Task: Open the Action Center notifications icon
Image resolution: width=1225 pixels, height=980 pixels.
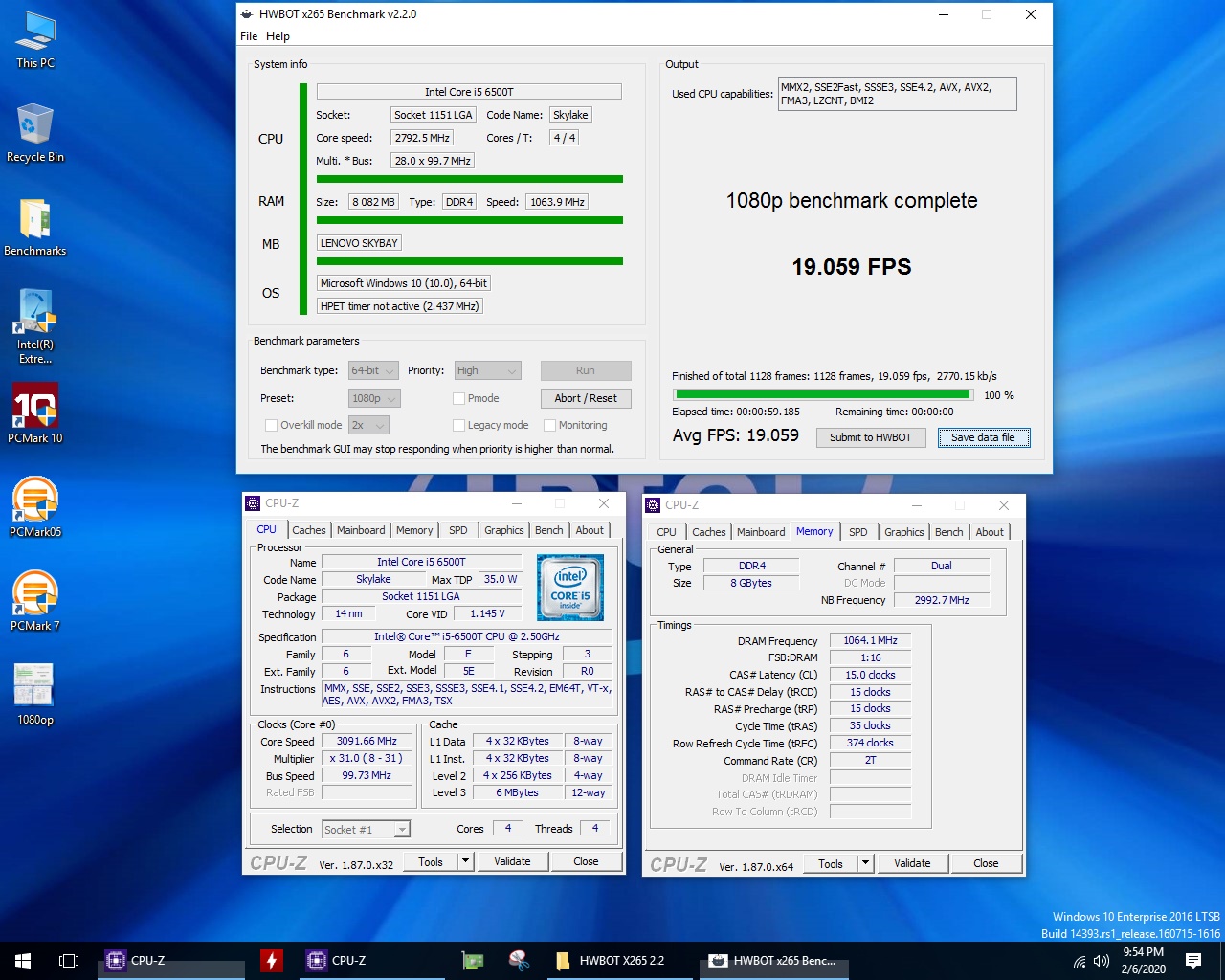Action: pyautogui.click(x=1193, y=961)
